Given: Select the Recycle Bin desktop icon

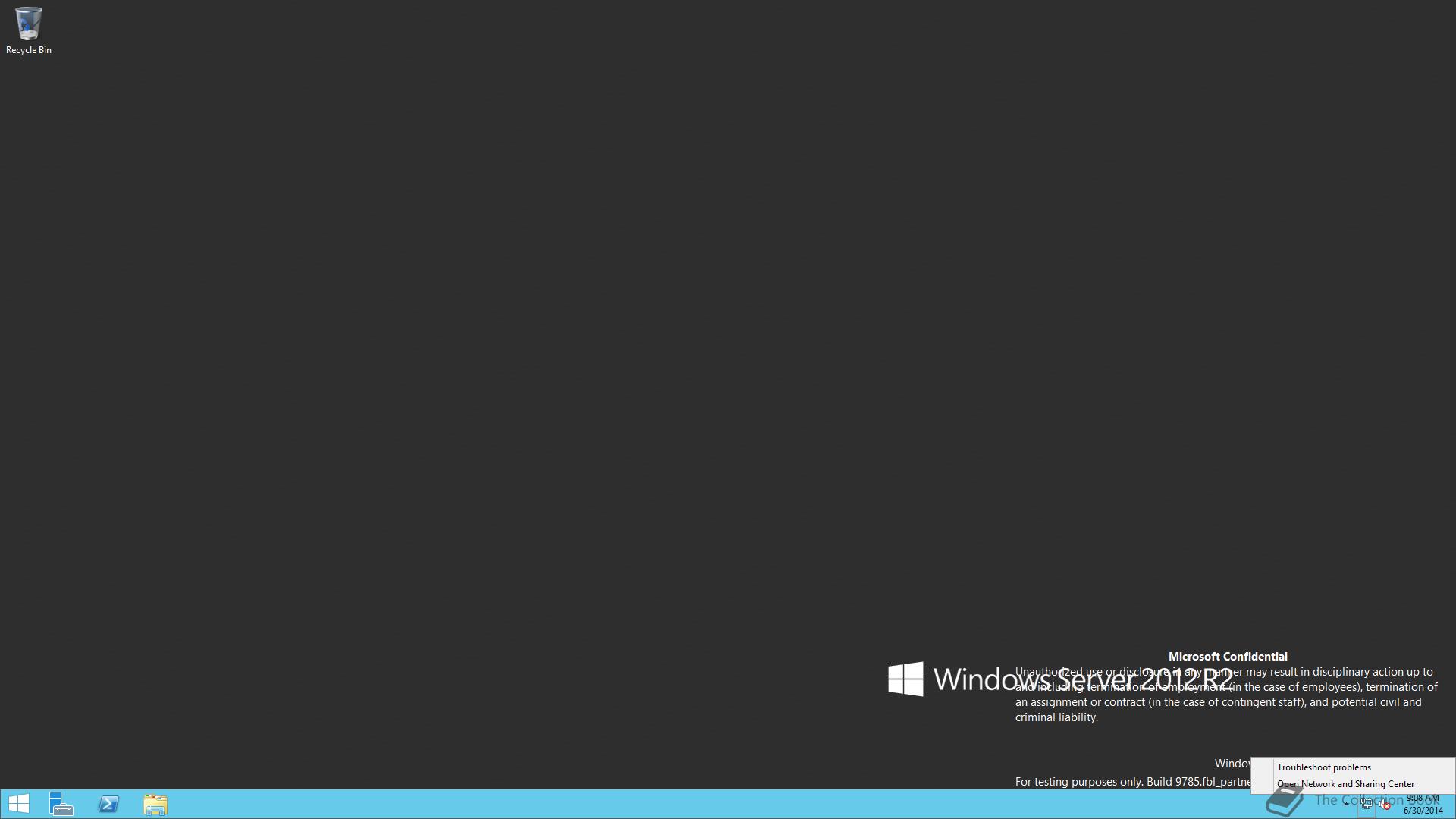Looking at the screenshot, I should point(29,31).
